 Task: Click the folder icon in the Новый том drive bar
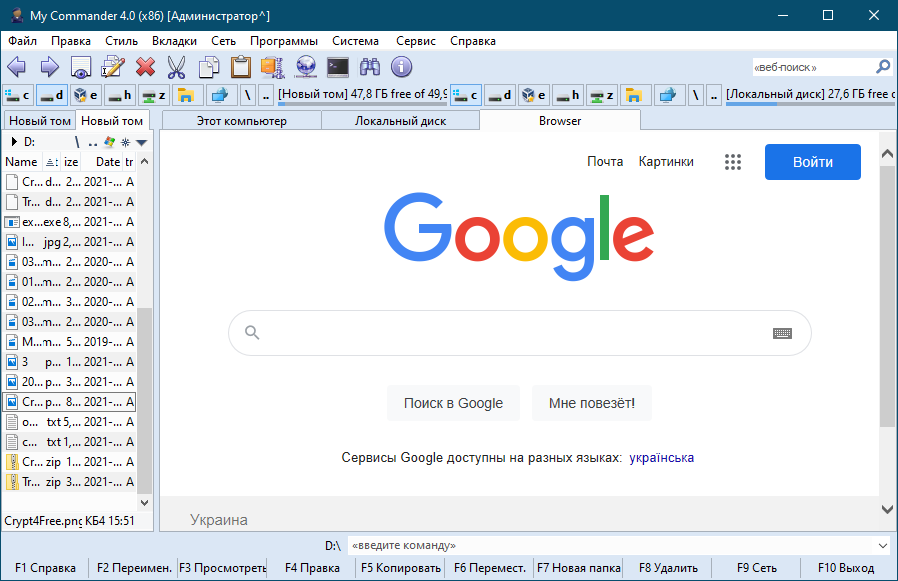pyautogui.click(x=186, y=95)
